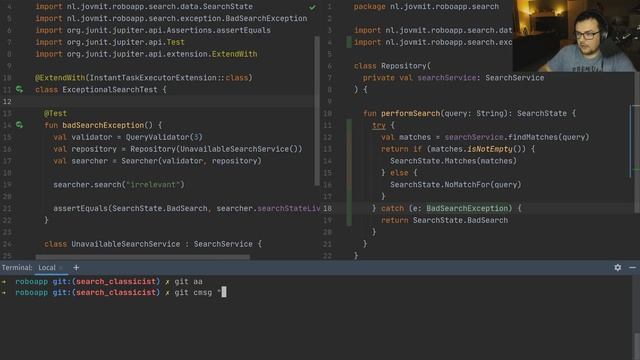Click BadSearchException in the catch clause
The image size is (640, 360).
coord(467,208)
